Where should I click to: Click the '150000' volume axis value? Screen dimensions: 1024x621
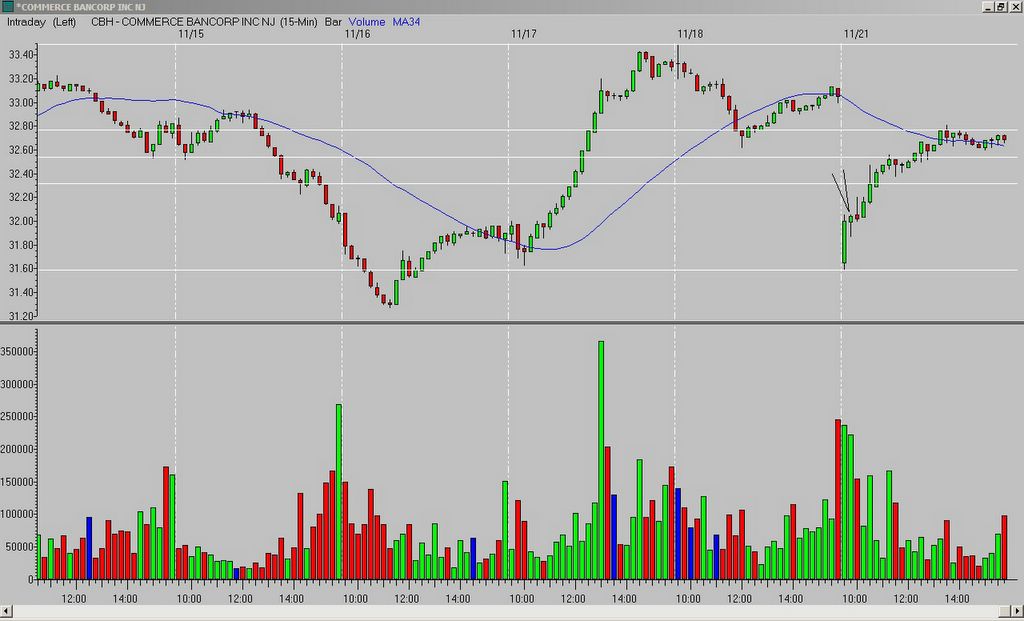[x=18, y=482]
